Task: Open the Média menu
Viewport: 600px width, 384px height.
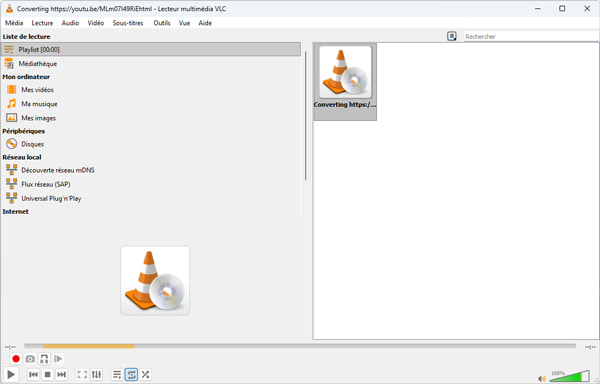Action: point(14,23)
